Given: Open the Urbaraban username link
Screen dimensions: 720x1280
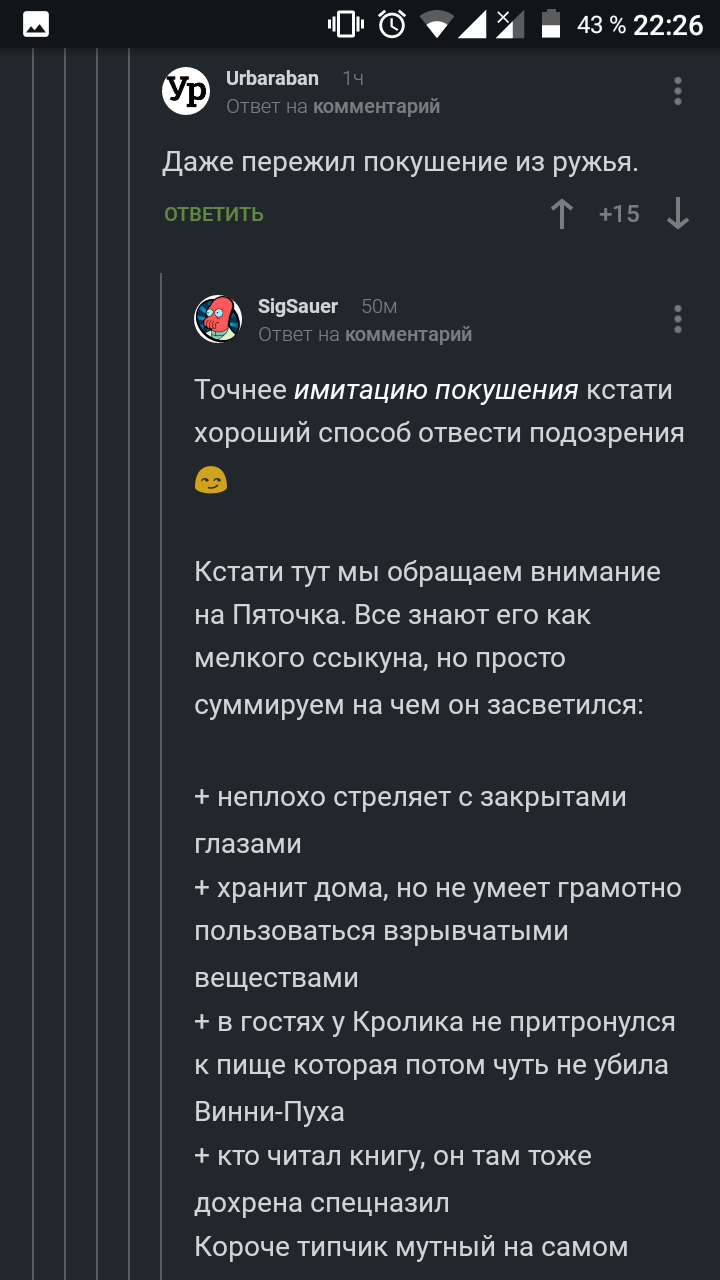Looking at the screenshot, I should point(272,78).
